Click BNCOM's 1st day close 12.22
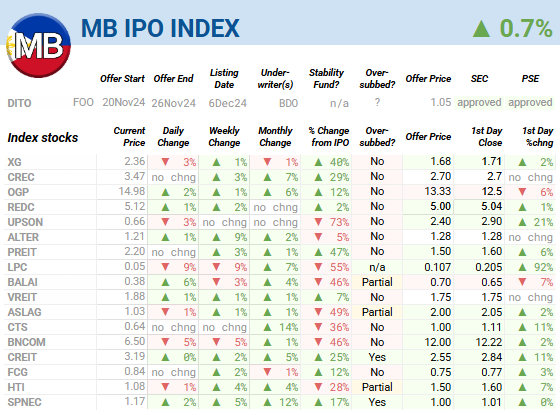 click(x=489, y=342)
